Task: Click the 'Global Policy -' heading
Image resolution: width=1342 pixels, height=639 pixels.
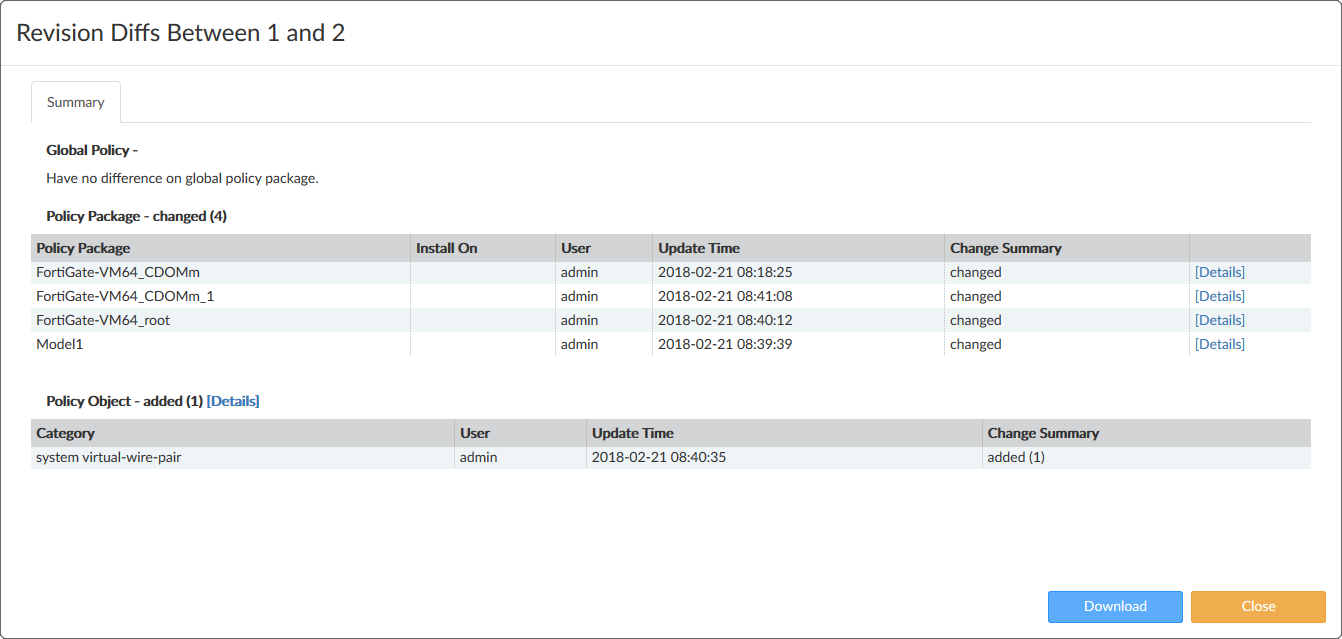Action: (x=91, y=150)
